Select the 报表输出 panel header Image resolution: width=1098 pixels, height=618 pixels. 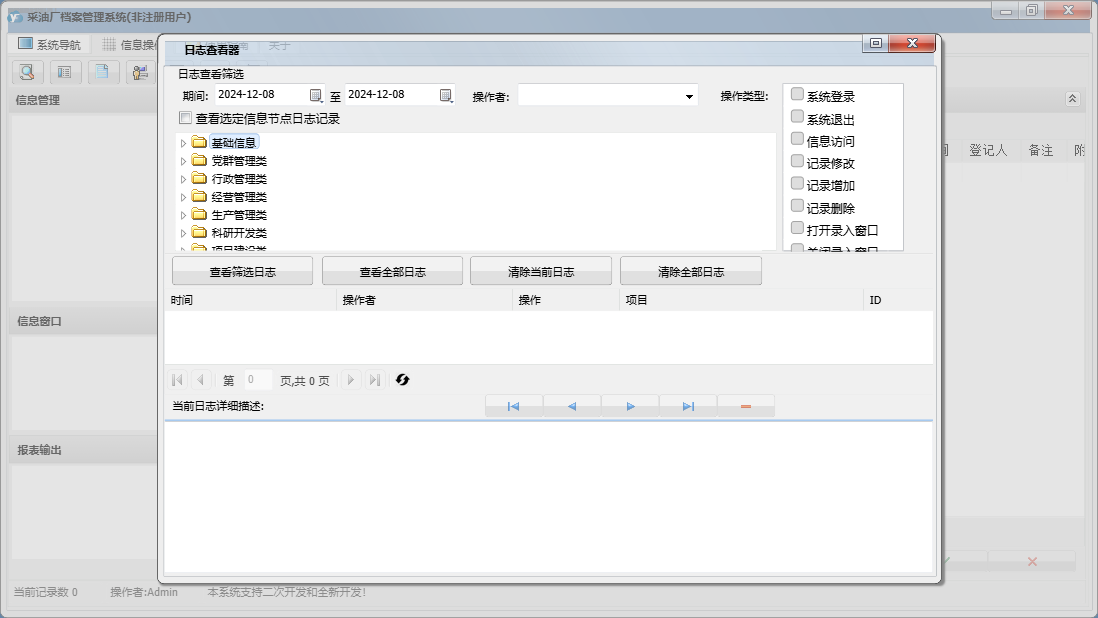tap(83, 450)
